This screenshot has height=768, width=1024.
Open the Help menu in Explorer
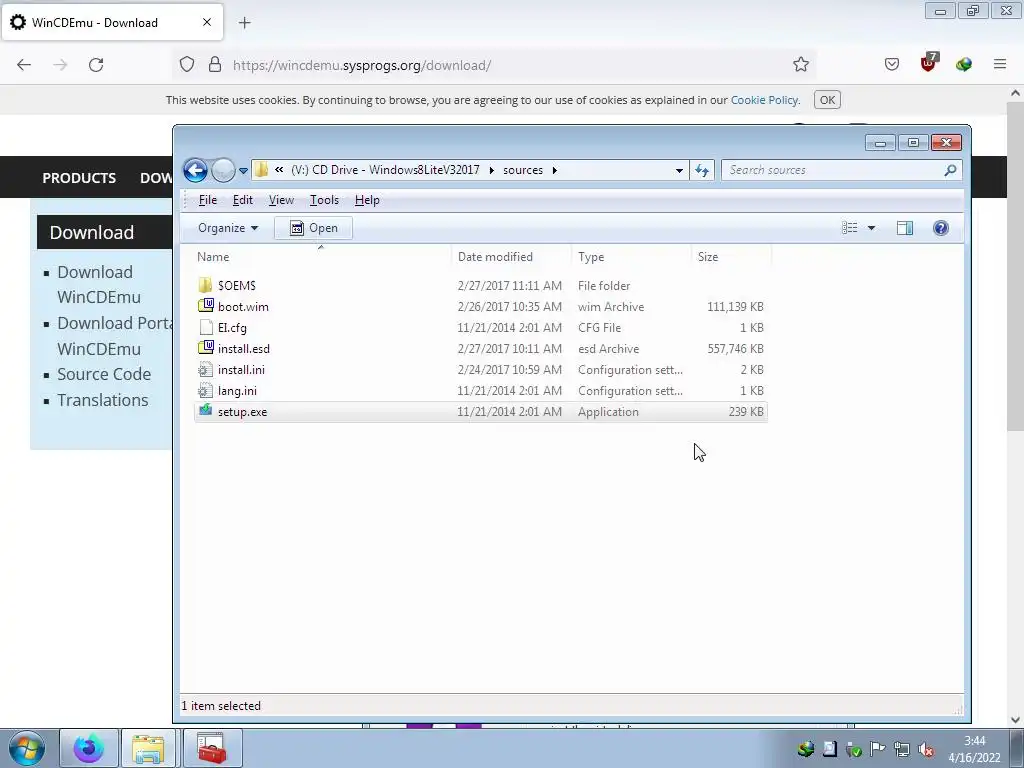tap(367, 200)
